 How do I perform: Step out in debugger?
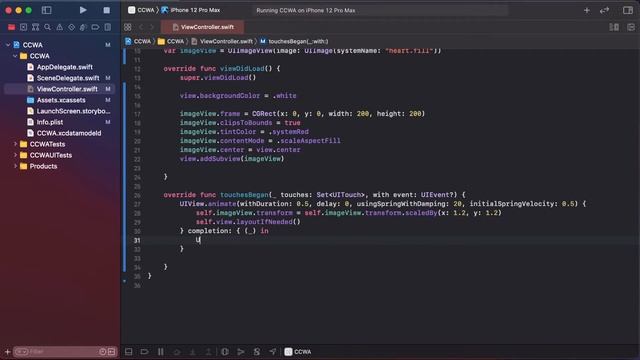tap(208, 351)
